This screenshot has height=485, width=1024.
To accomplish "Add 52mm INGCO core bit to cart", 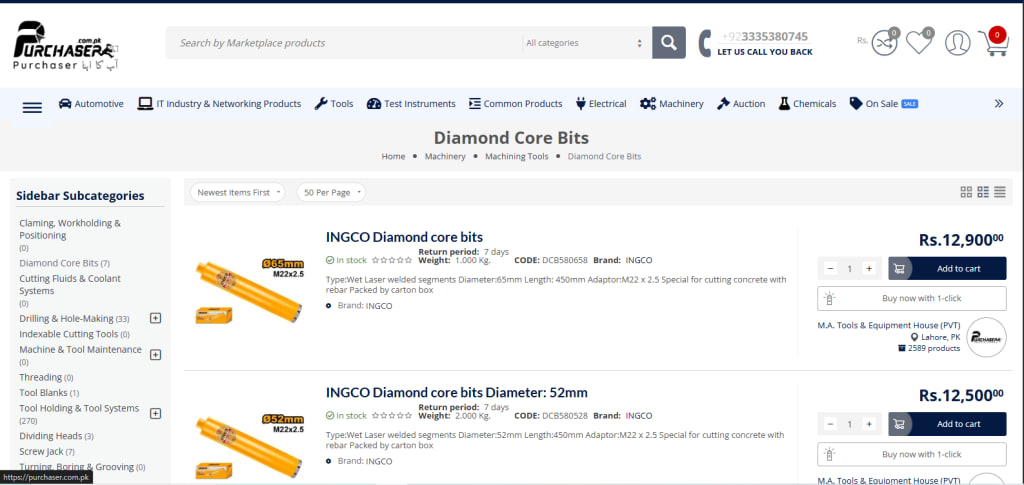I will [x=947, y=424].
